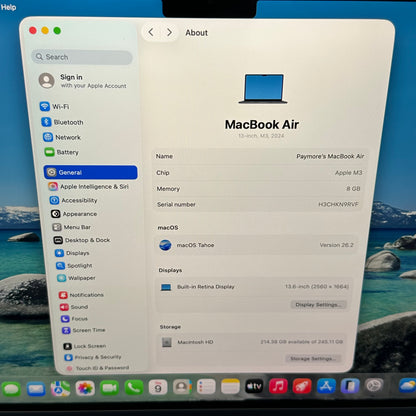416x416 pixels.
Task: Select Lock Screen in the sidebar
Action: [85, 346]
